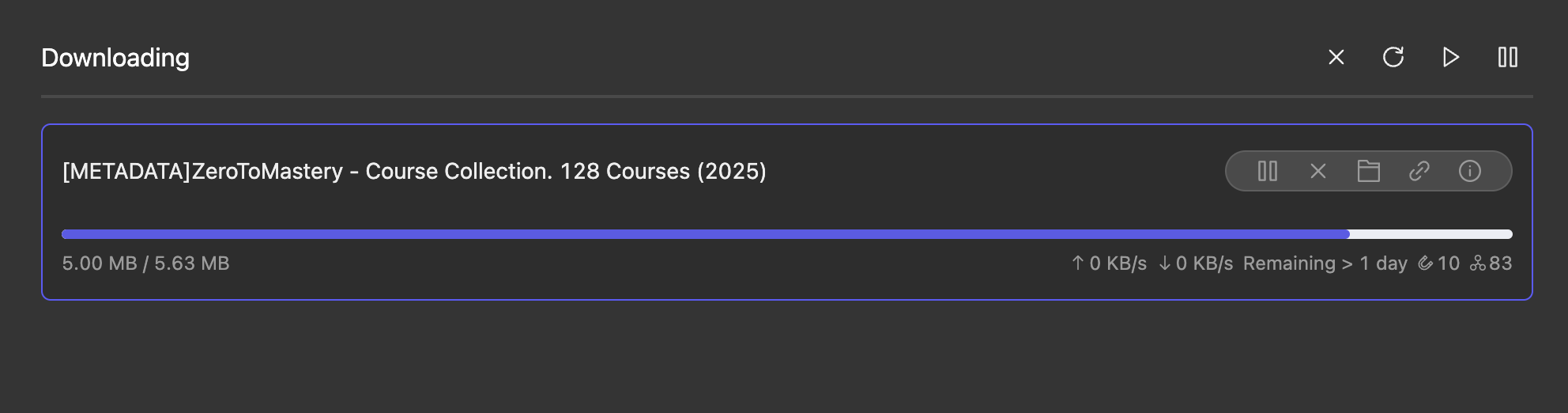This screenshot has width=1568, height=413.
Task: Click the white unfilled end of the progress bar
Action: (1430, 234)
